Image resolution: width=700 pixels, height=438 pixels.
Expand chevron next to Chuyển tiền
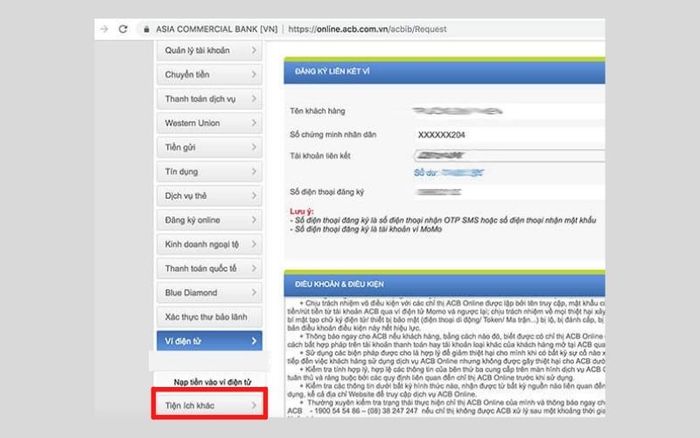pyautogui.click(x=254, y=75)
